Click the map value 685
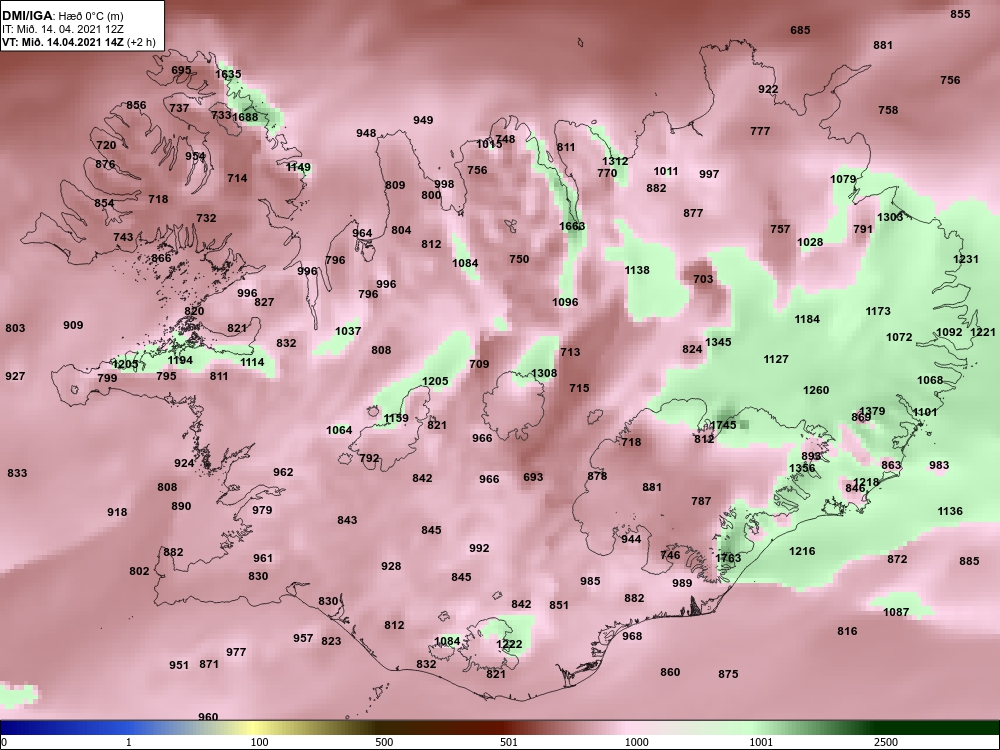 [800, 30]
